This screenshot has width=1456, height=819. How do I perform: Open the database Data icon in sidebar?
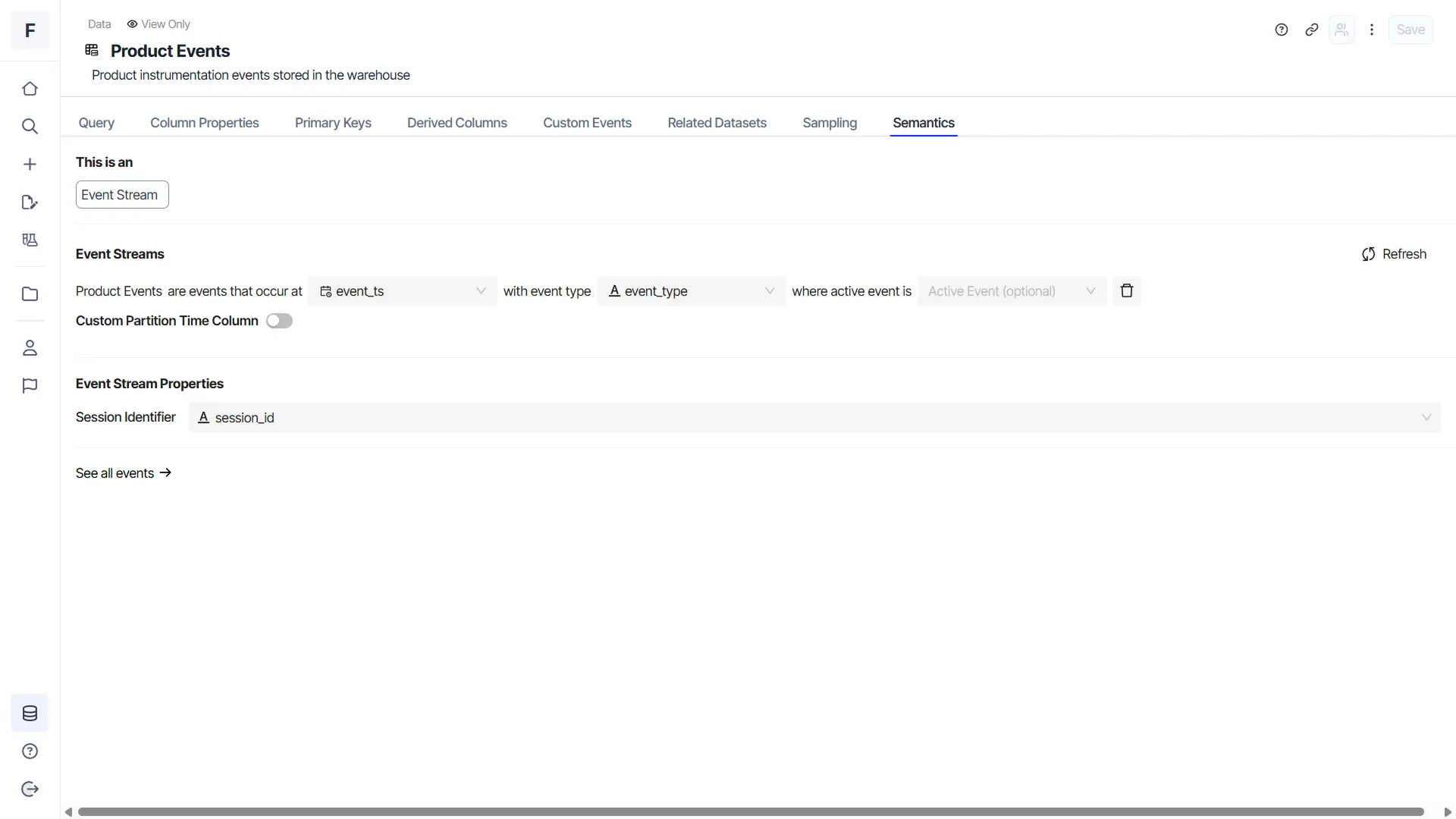click(30, 714)
